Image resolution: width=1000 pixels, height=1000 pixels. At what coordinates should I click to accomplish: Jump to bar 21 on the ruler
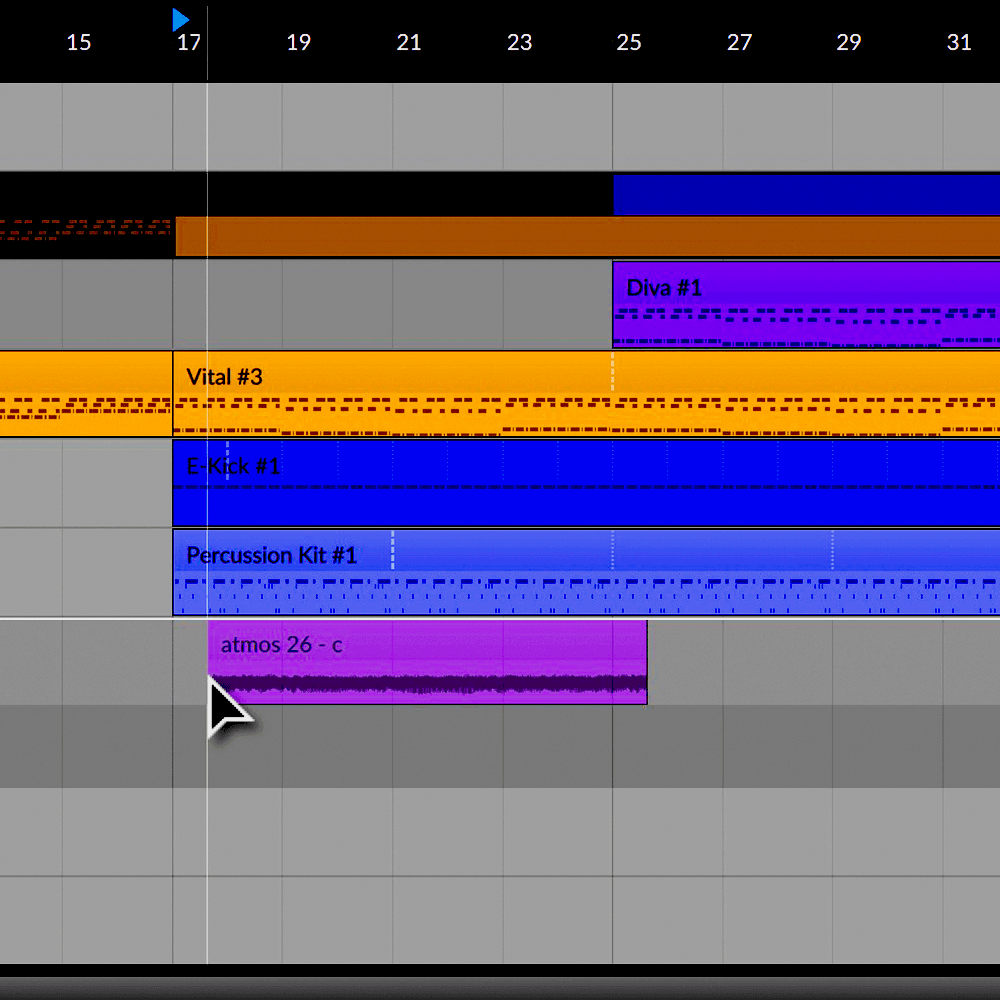[x=408, y=42]
